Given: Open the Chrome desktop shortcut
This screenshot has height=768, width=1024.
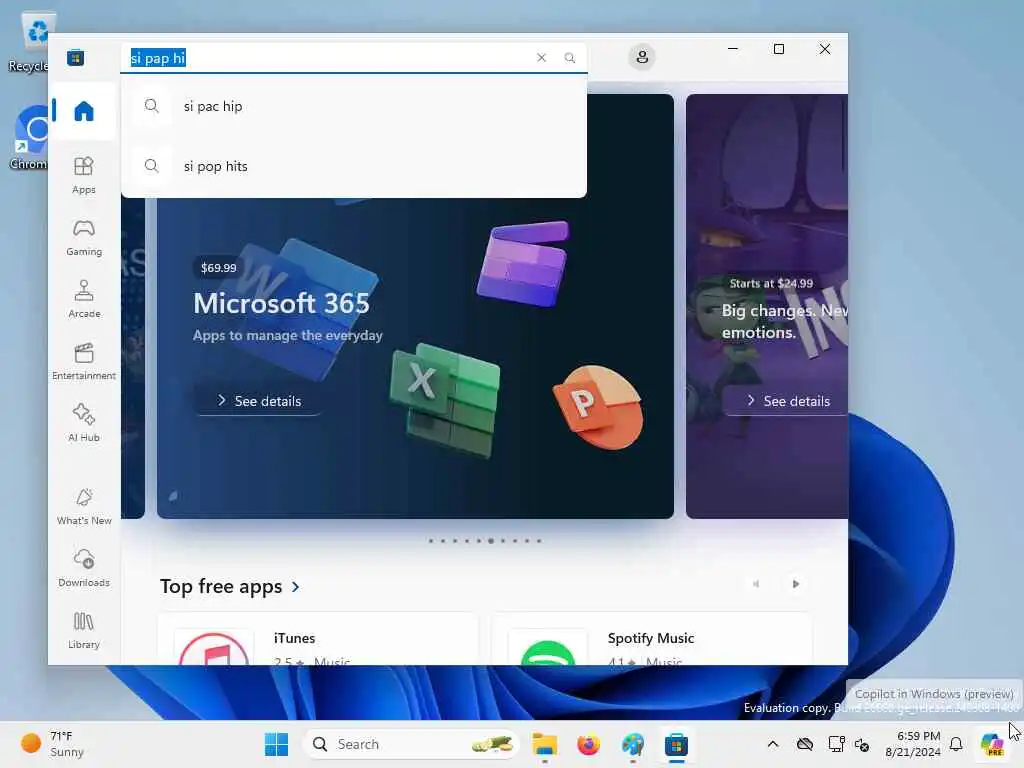Looking at the screenshot, I should tap(29, 138).
